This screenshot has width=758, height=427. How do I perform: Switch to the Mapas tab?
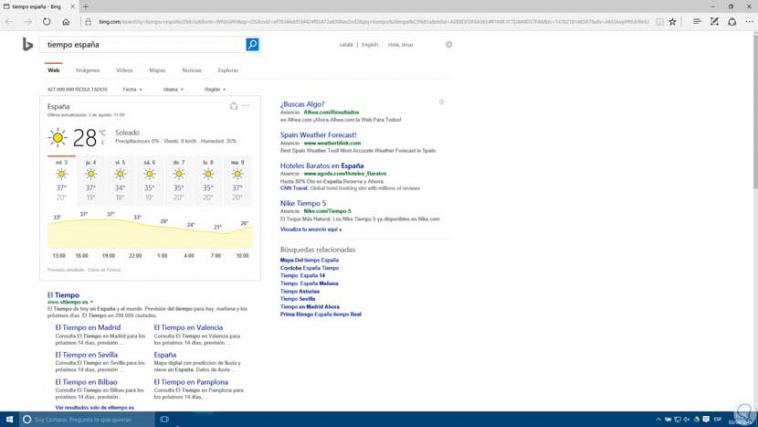point(157,70)
